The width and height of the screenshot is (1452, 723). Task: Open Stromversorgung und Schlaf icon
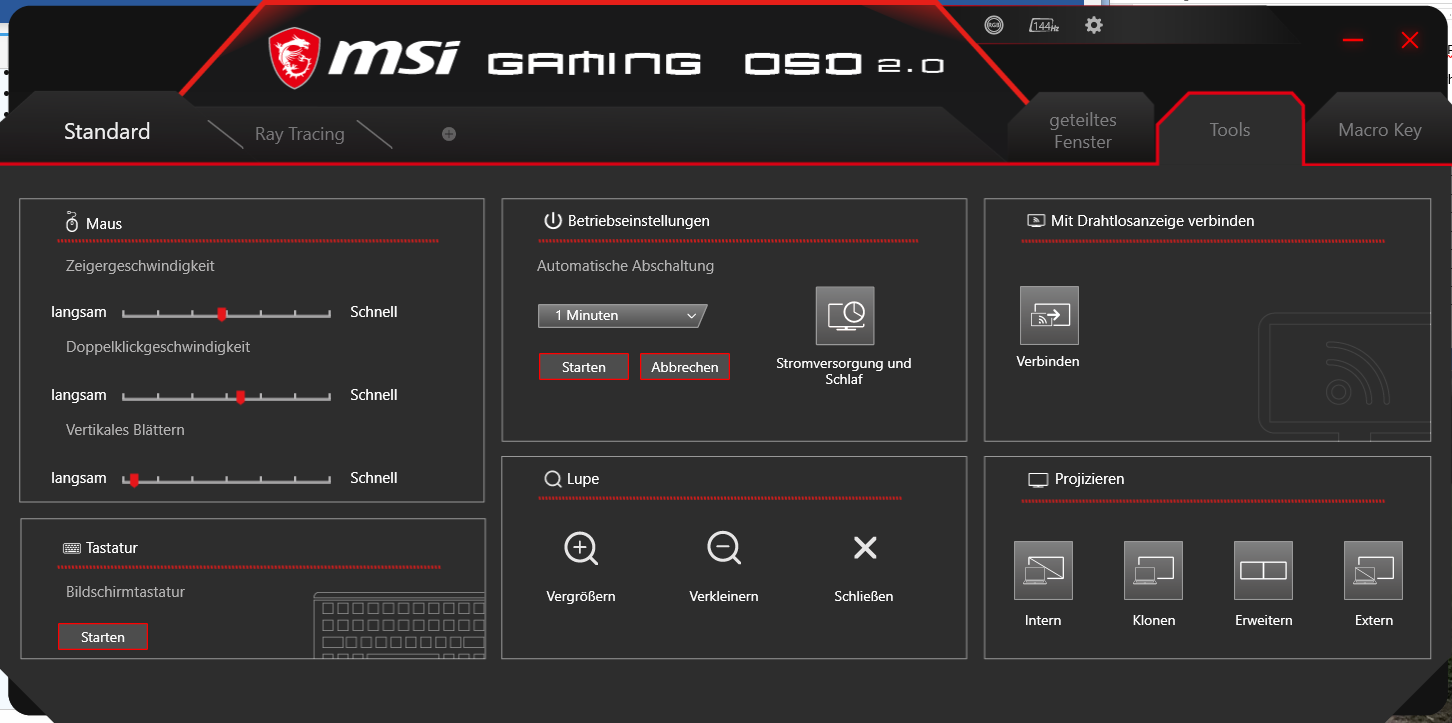[x=845, y=316]
